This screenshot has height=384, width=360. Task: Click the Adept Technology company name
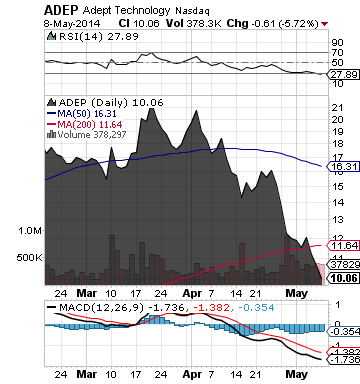(127, 11)
